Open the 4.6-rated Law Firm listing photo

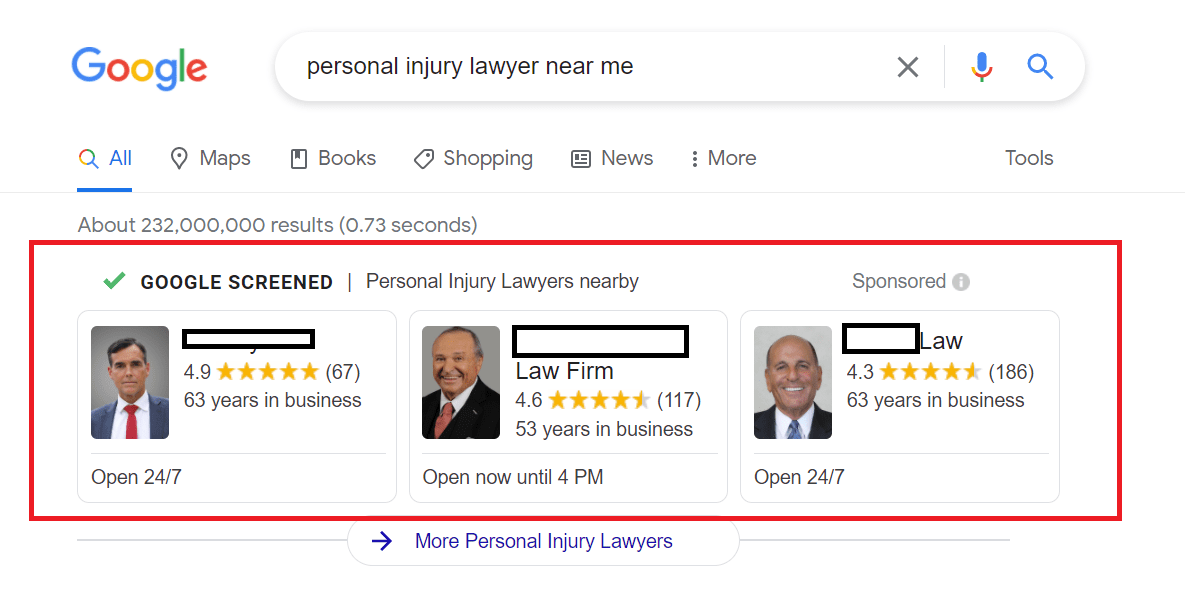[461, 382]
